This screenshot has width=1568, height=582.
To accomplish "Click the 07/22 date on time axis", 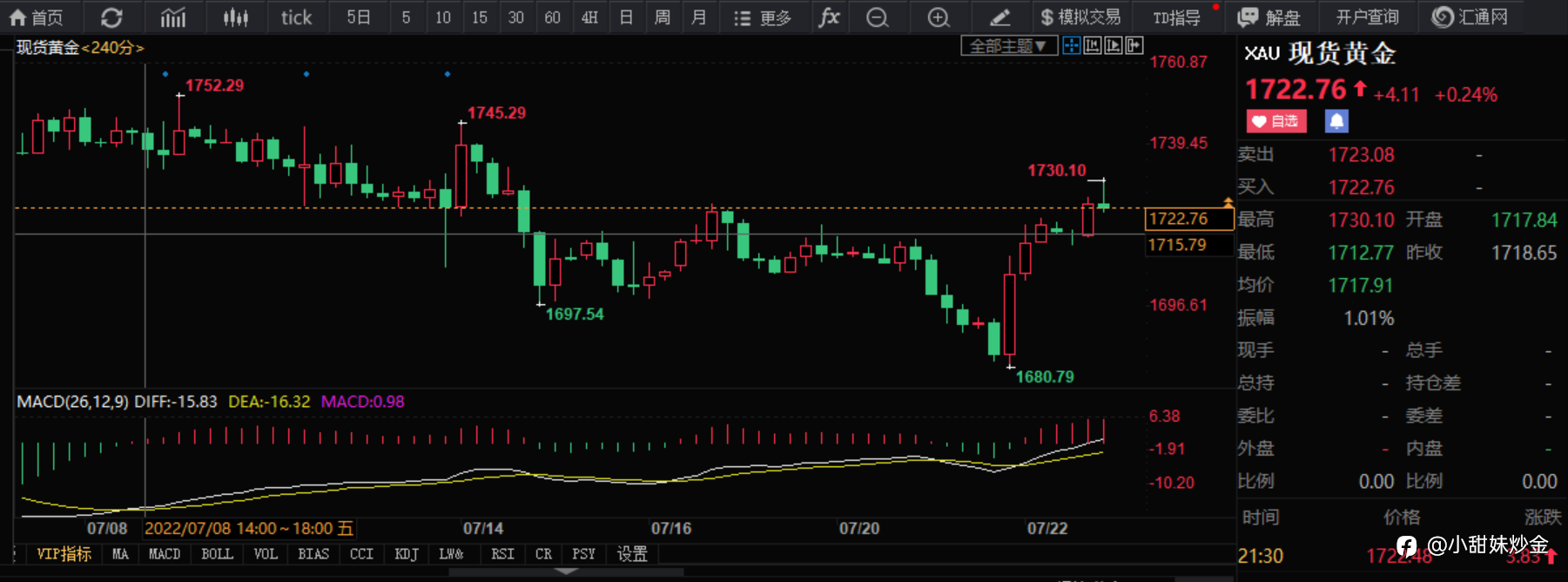I will coord(1047,528).
